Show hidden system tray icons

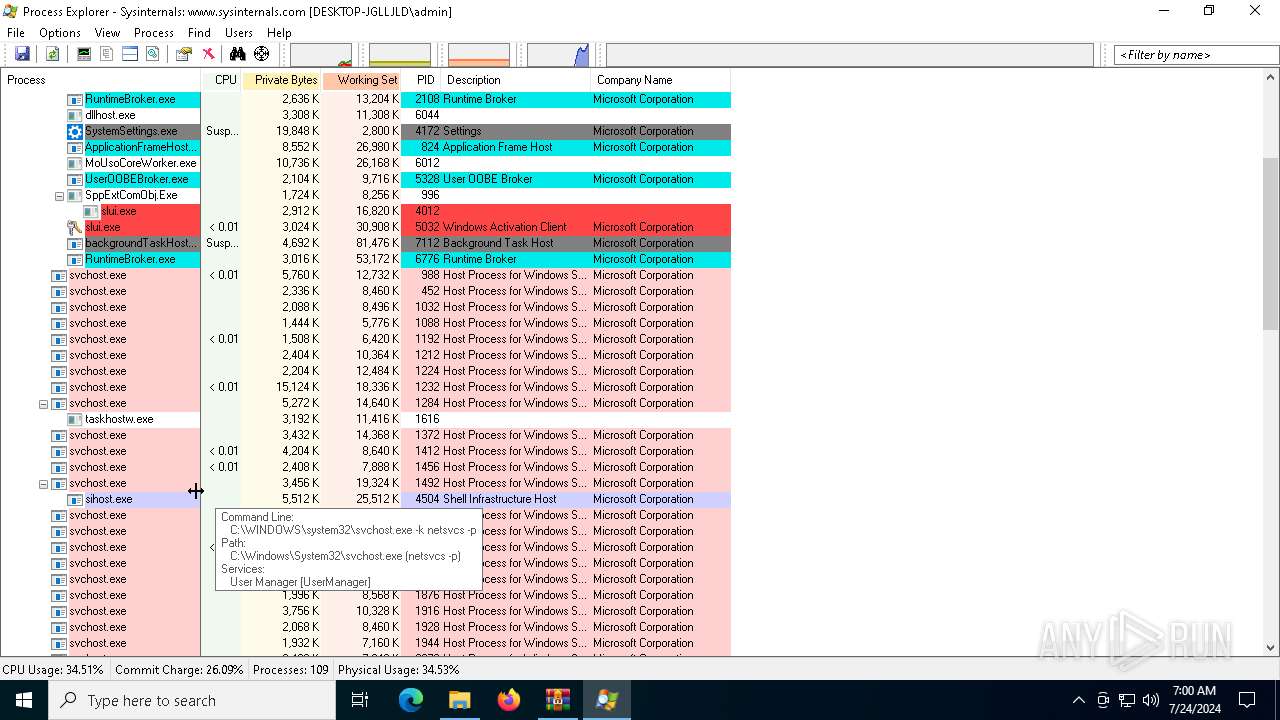(x=1078, y=700)
